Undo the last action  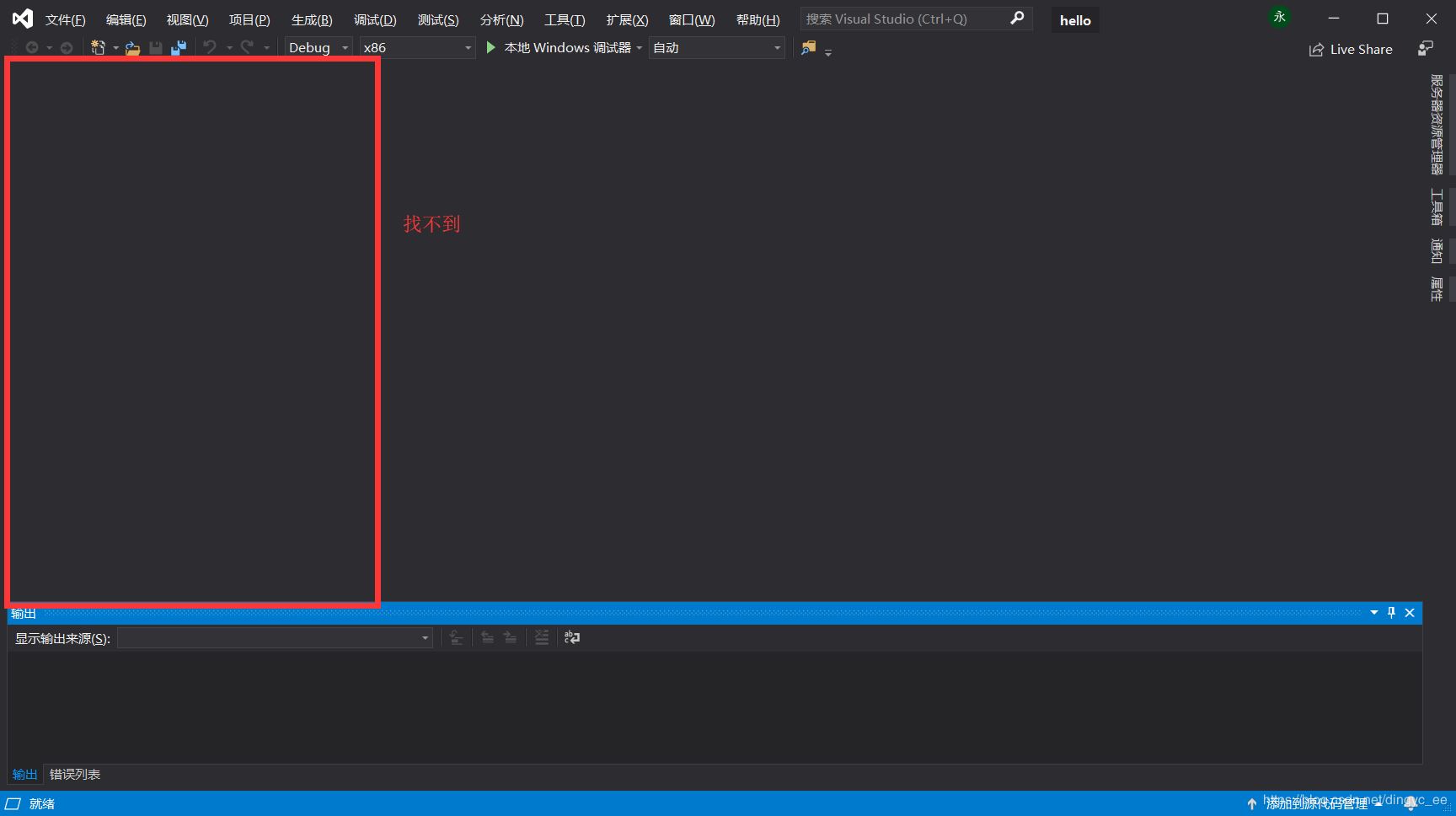tap(210, 48)
